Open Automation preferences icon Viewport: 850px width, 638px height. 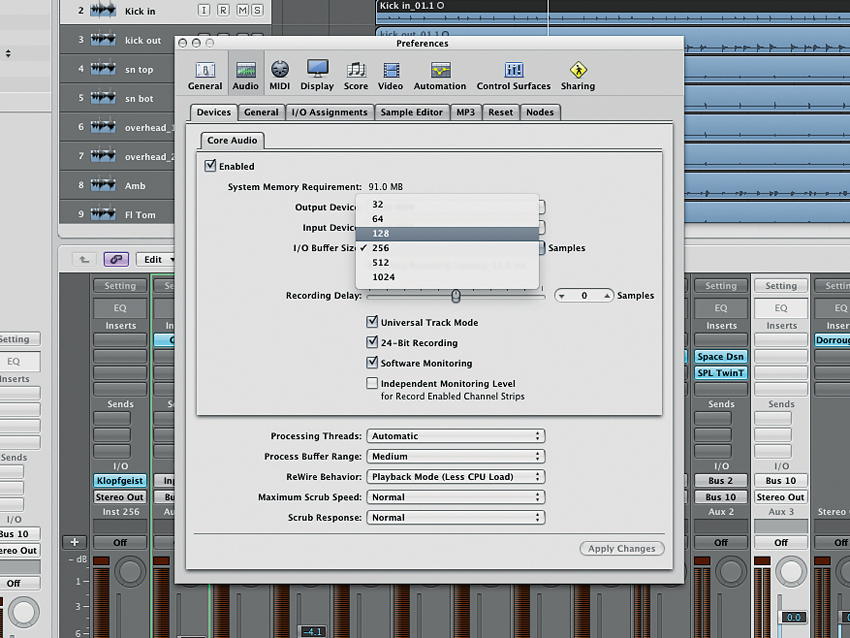click(x=440, y=76)
